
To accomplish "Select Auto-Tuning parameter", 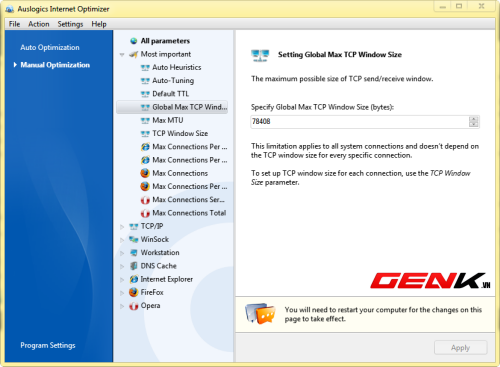I will tap(173, 81).
